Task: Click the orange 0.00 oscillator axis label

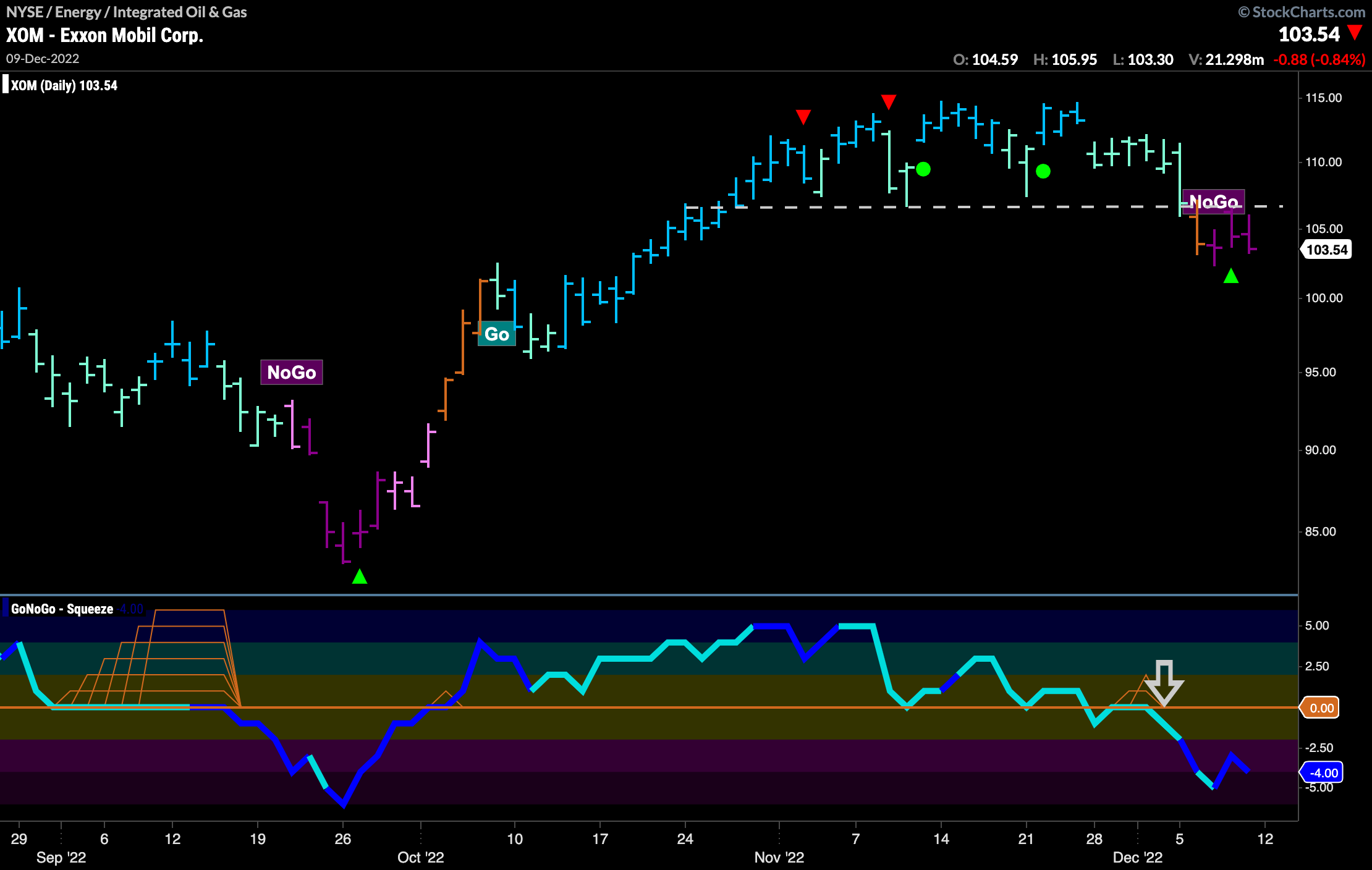Action: (x=1321, y=708)
